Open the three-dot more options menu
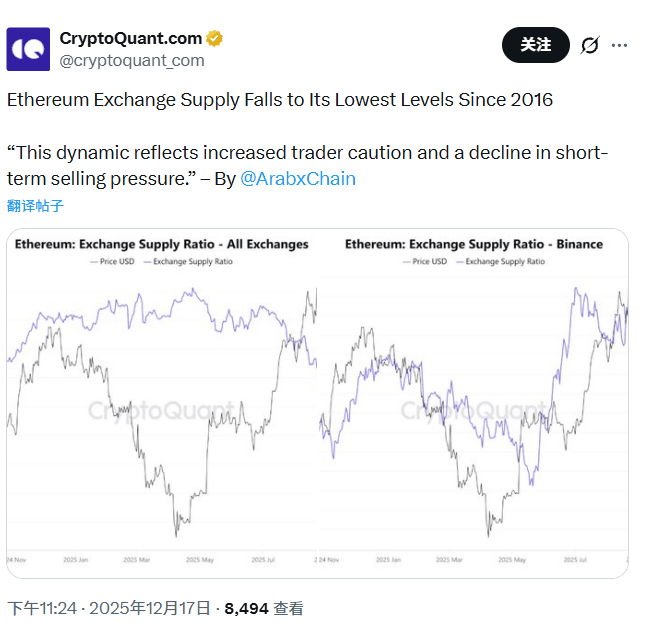The height and width of the screenshot is (628, 646). point(620,45)
